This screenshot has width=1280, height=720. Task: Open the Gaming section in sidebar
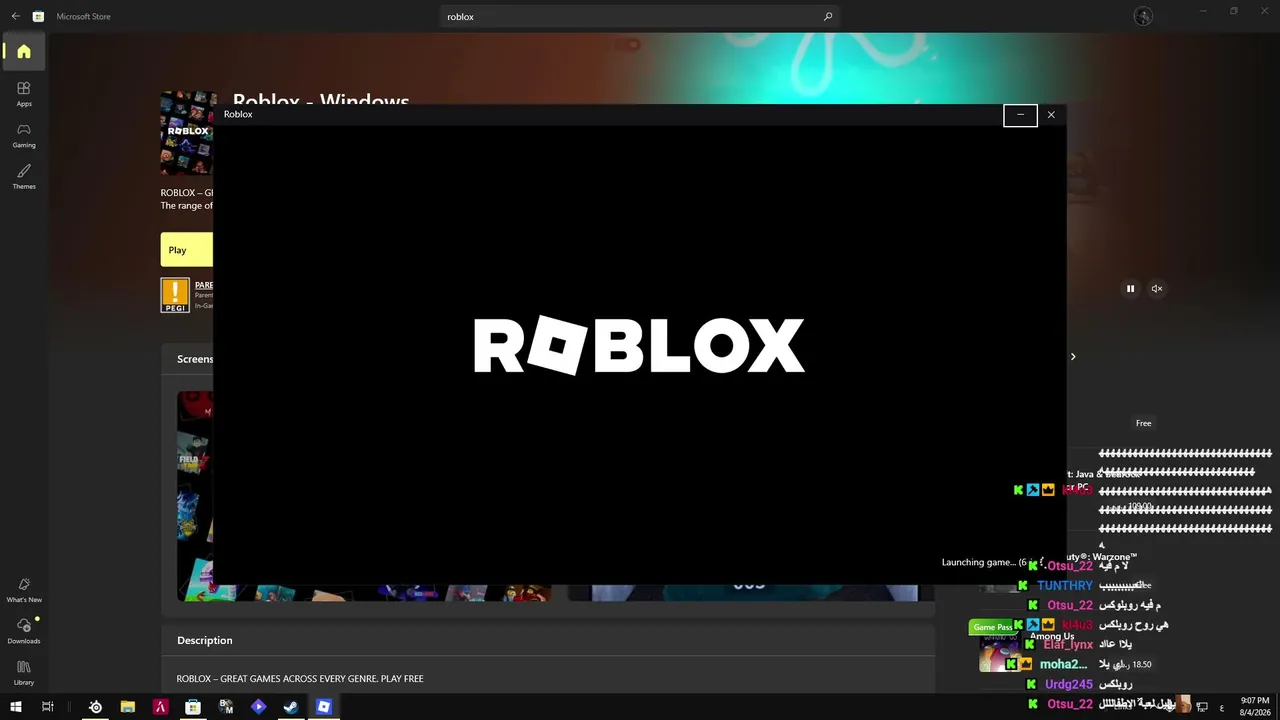(24, 136)
